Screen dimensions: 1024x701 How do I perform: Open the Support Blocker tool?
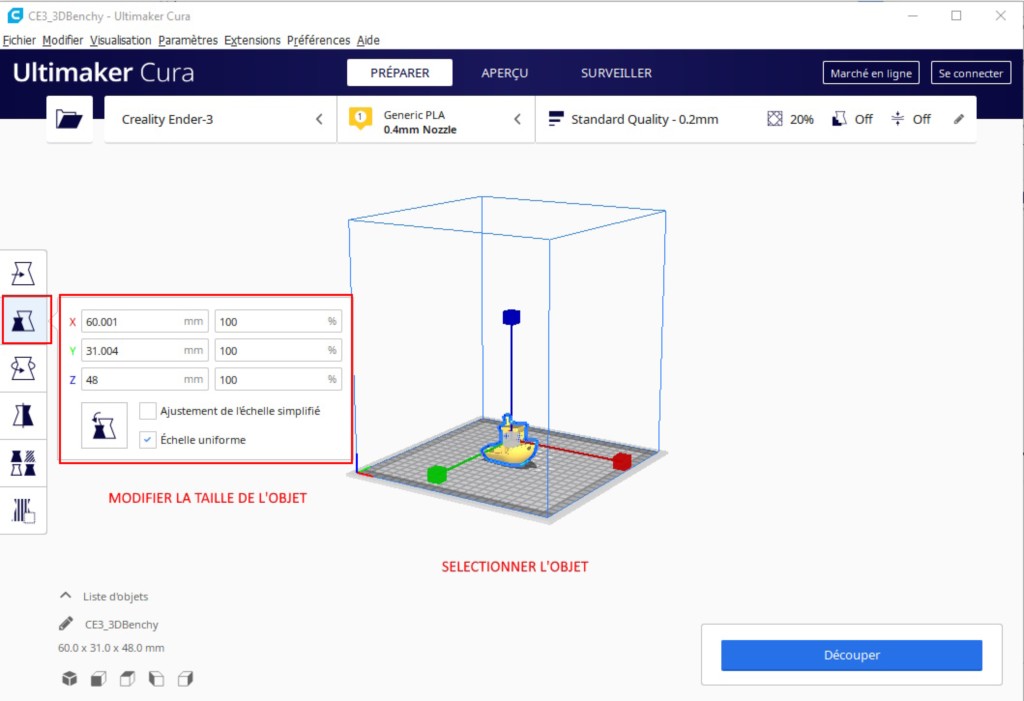[23, 510]
